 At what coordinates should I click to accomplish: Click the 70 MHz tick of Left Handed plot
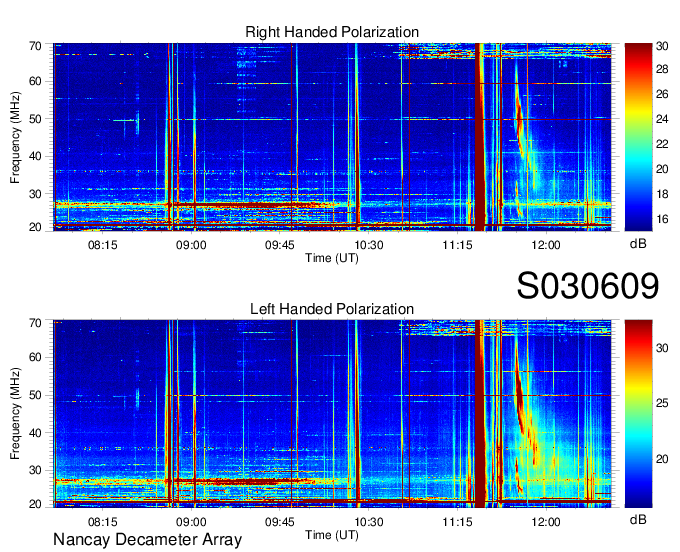[x=35, y=323]
